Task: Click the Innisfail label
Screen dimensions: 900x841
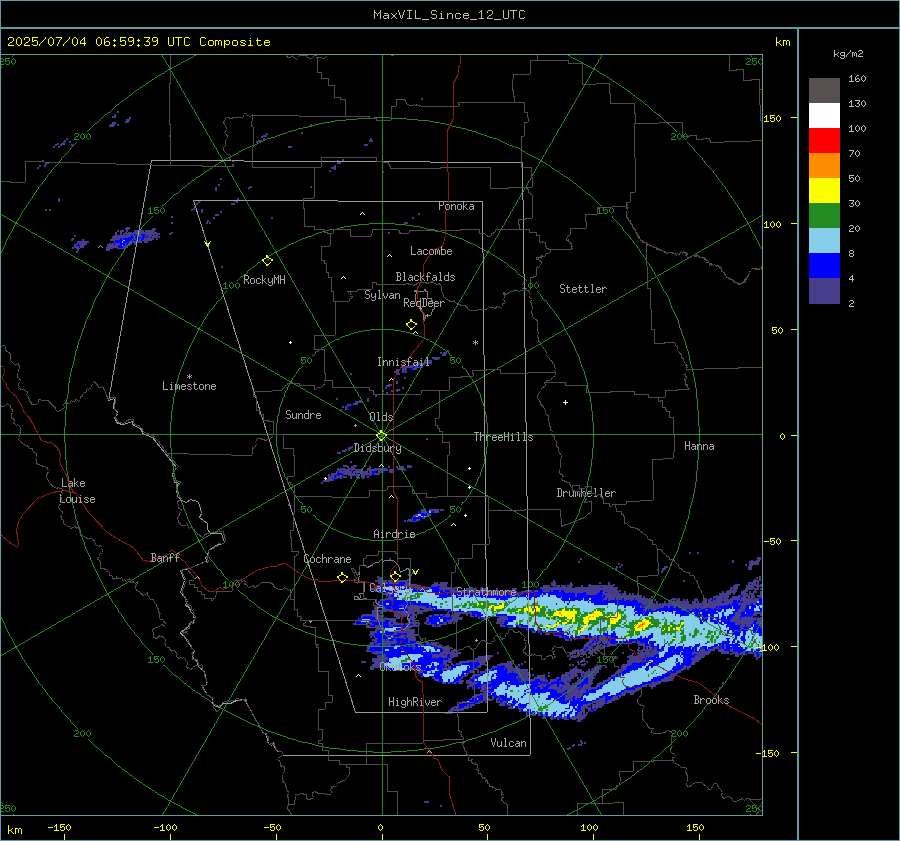Action: point(404,362)
